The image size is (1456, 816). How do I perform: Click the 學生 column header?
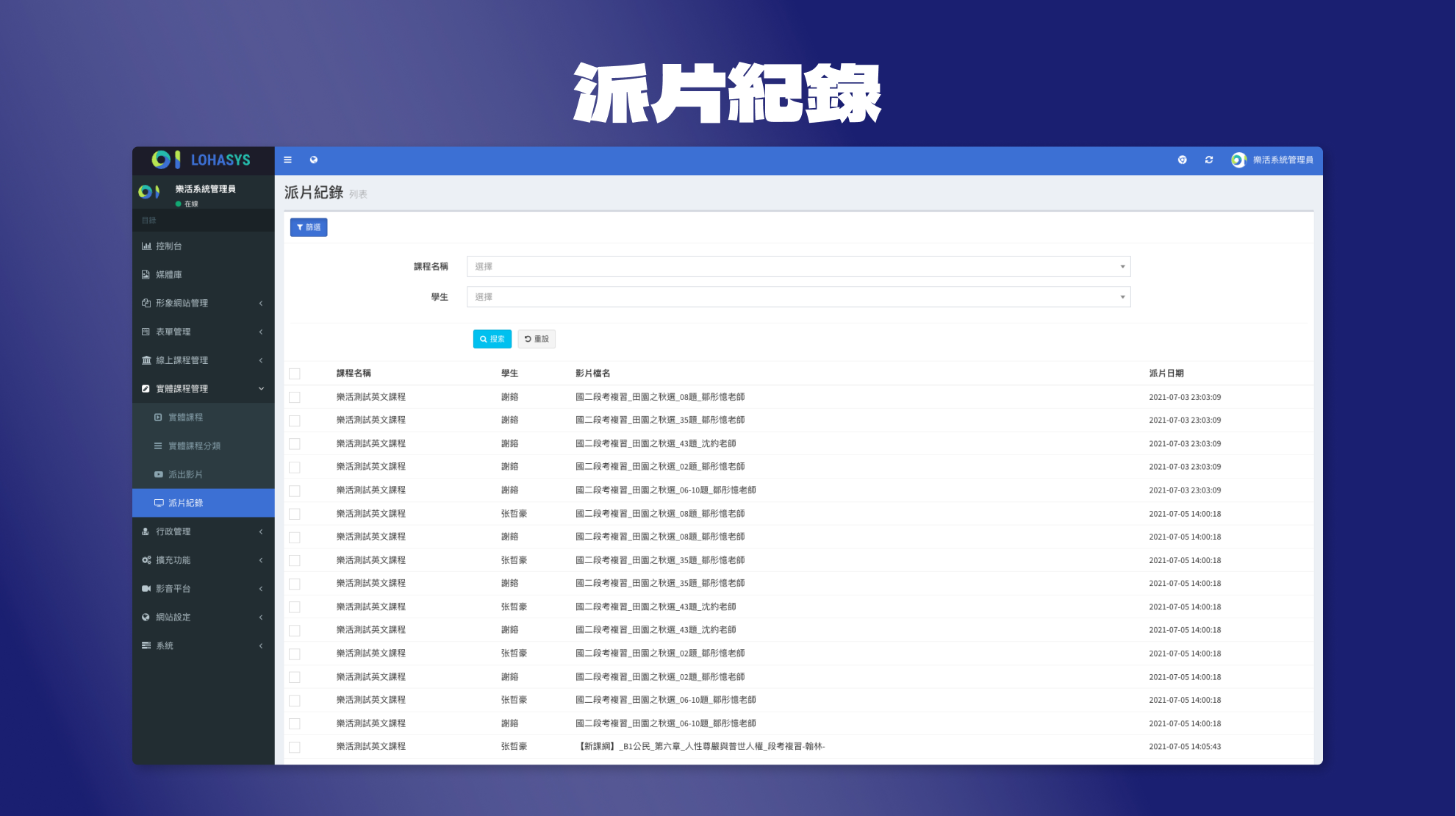510,373
